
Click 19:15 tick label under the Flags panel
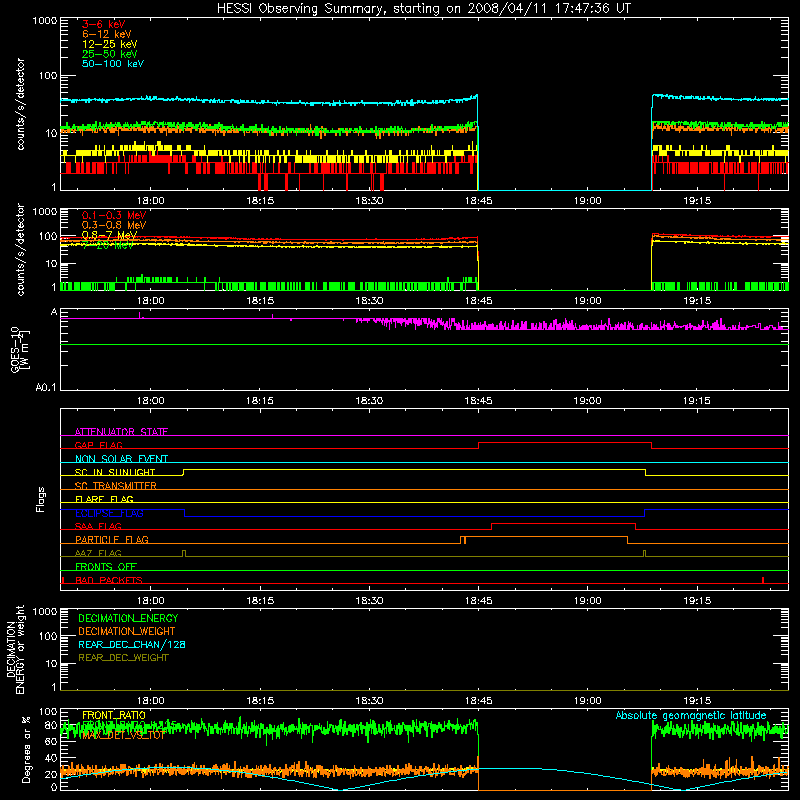pyautogui.click(x=697, y=601)
